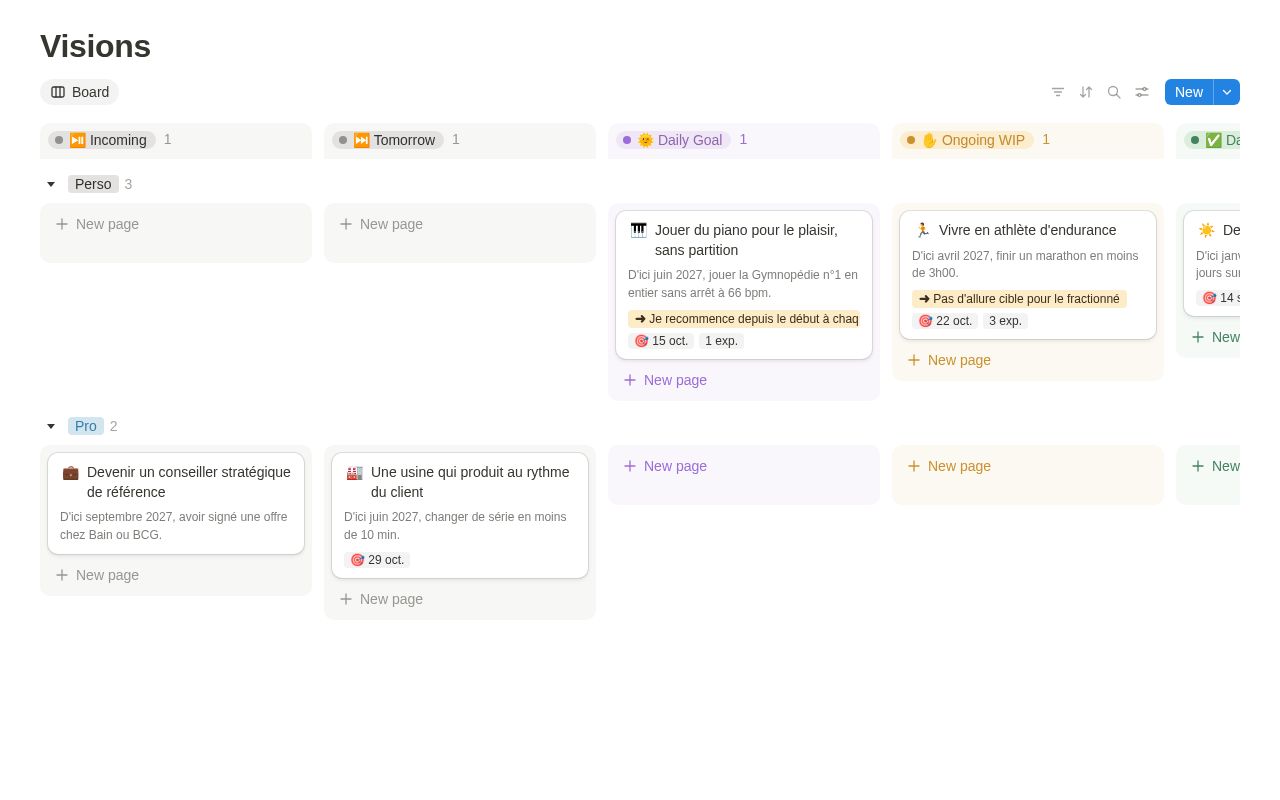Open the search magnifier icon
1280x800 pixels.
(1114, 92)
